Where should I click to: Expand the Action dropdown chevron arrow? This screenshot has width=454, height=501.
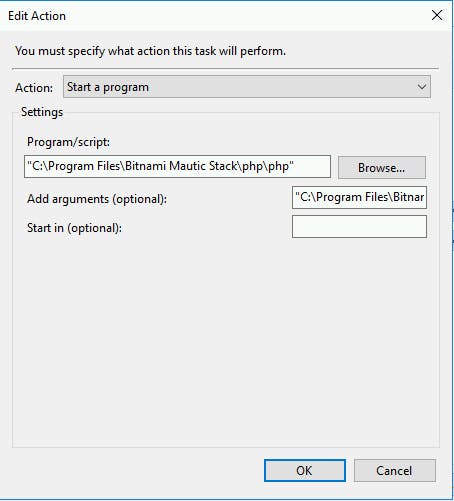click(422, 87)
